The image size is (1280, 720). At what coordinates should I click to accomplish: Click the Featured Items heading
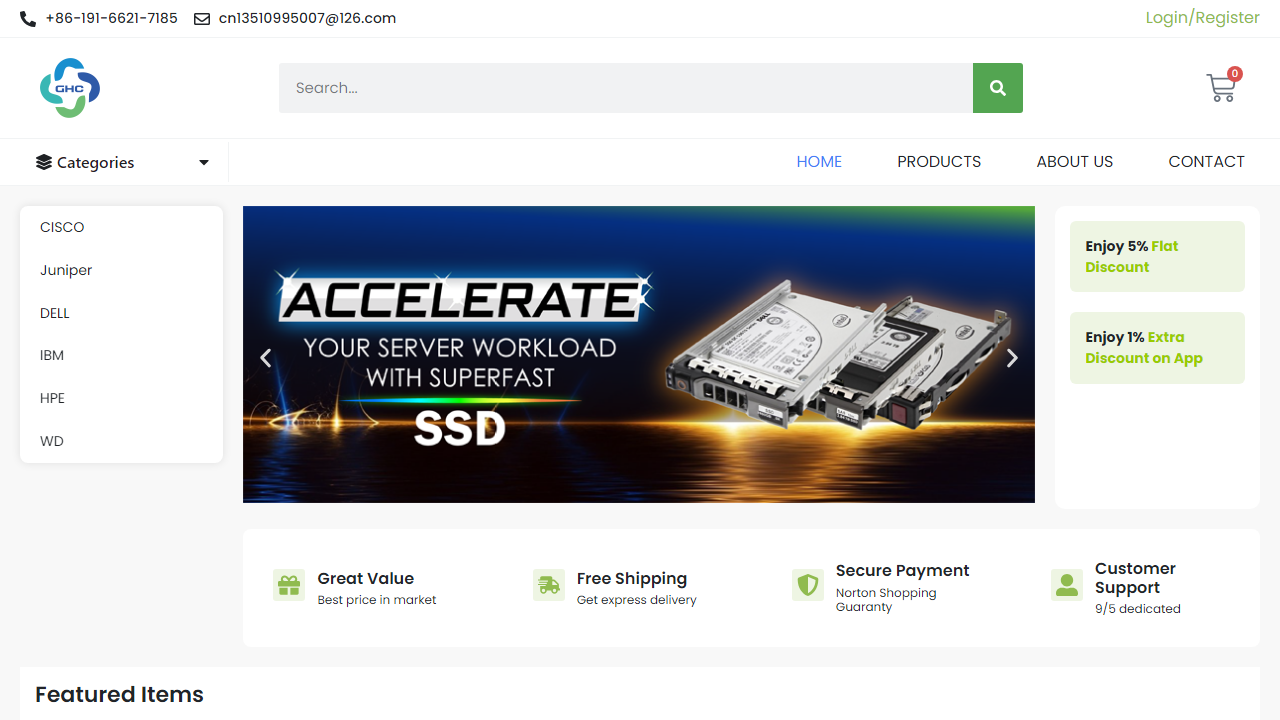119,694
